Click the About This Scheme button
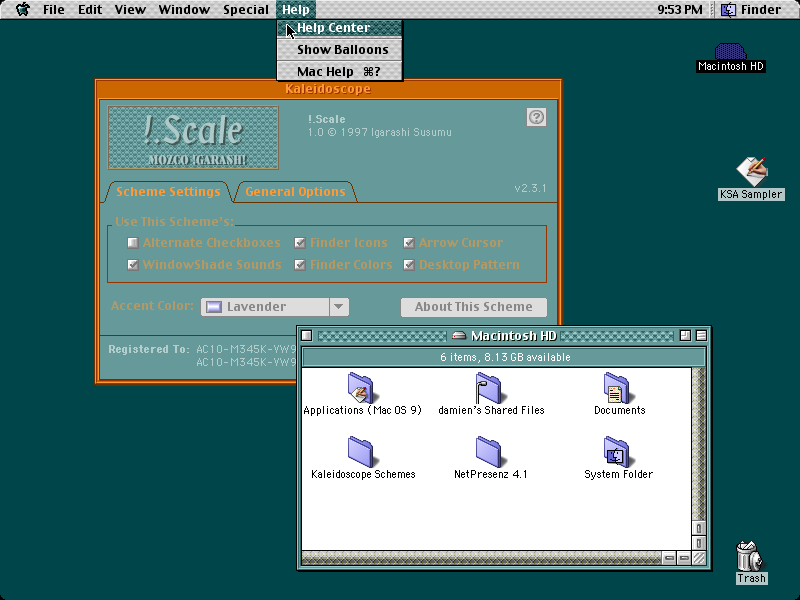This screenshot has width=800, height=600. pyautogui.click(x=473, y=307)
